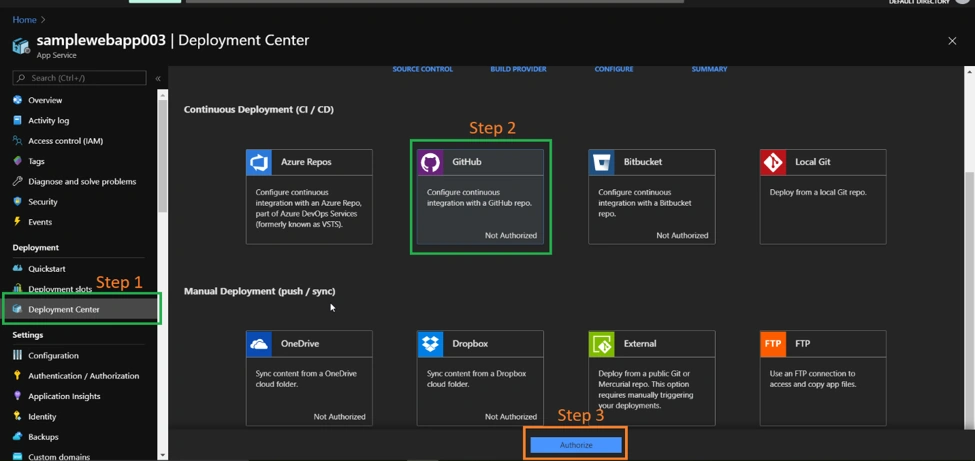975x461 pixels.
Task: Click the Bitbucket bucket icon
Action: tap(601, 162)
